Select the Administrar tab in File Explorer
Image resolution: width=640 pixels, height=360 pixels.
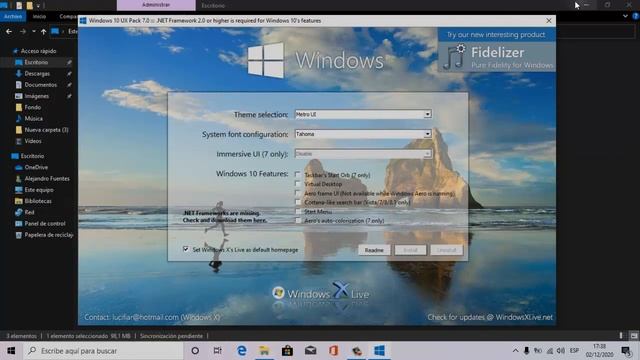(x=156, y=5)
